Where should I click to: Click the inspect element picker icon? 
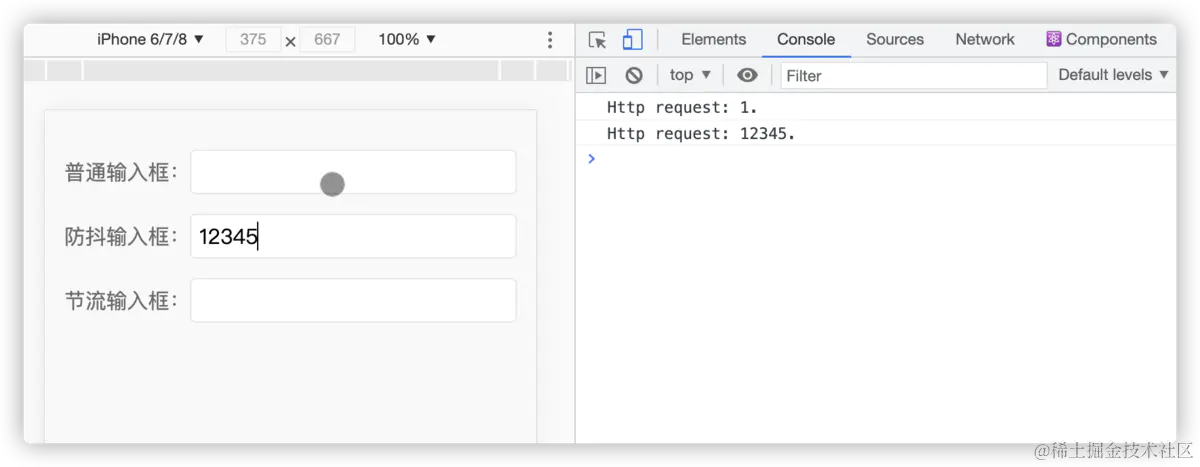click(597, 40)
